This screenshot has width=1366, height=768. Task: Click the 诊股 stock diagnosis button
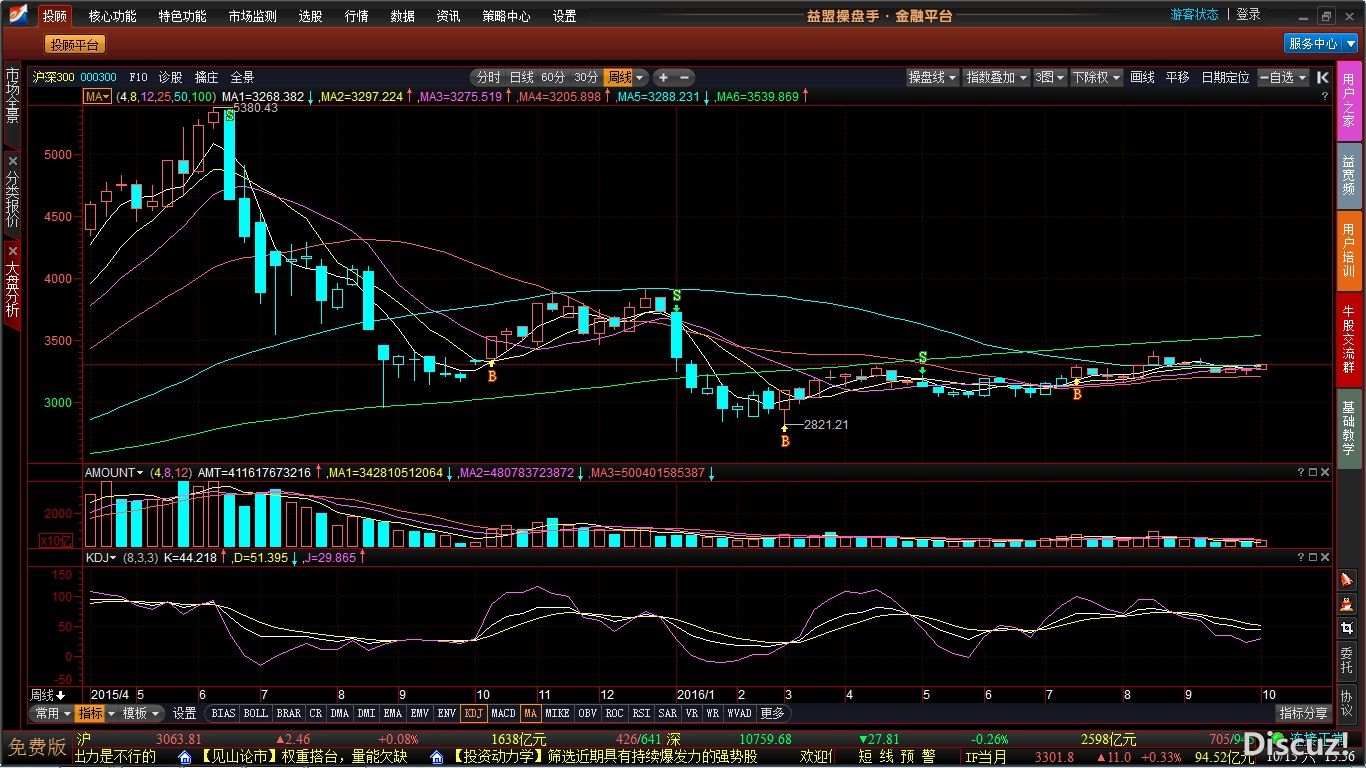pyautogui.click(x=171, y=77)
